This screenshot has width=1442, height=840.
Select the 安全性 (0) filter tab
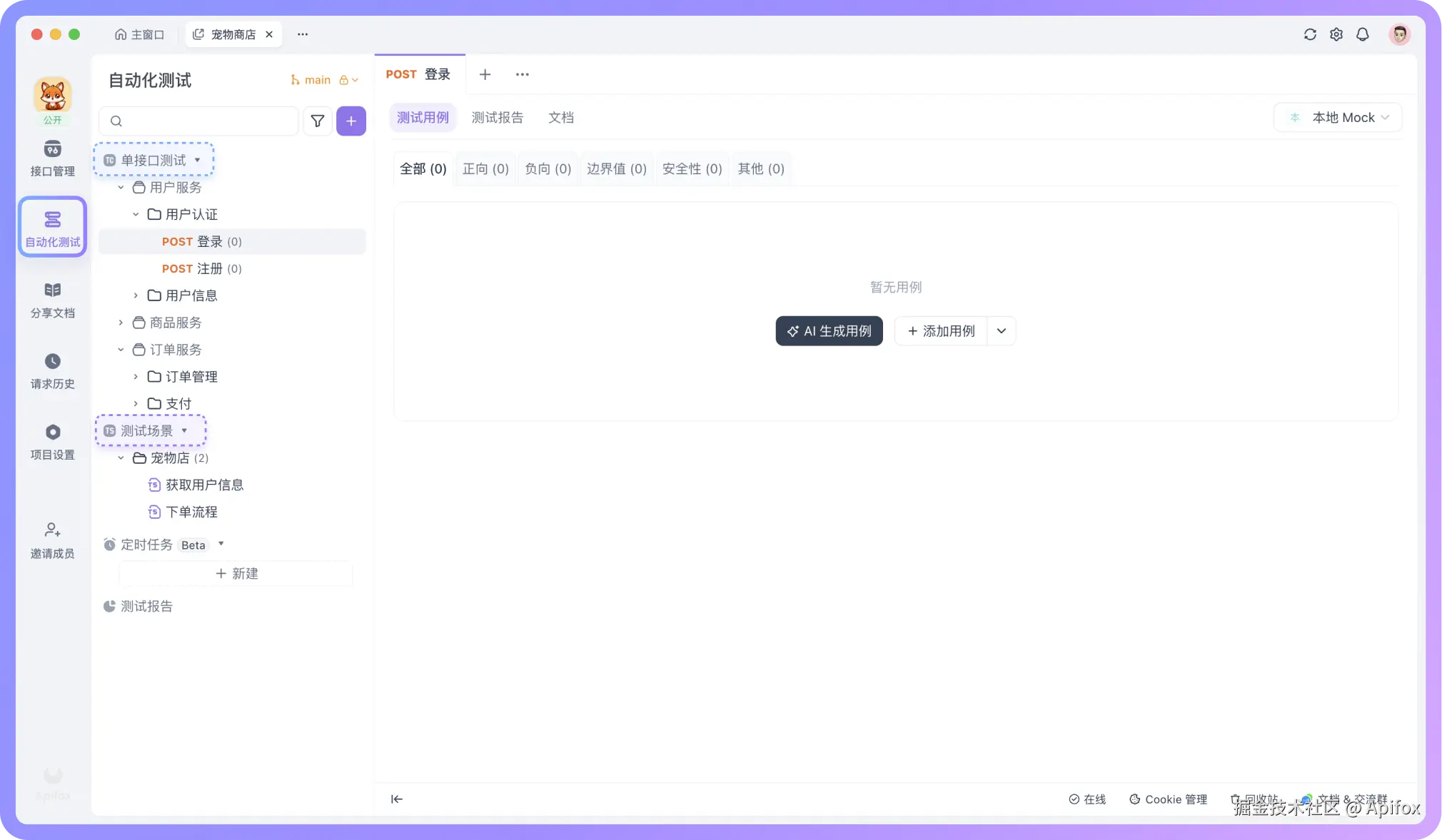(692, 169)
